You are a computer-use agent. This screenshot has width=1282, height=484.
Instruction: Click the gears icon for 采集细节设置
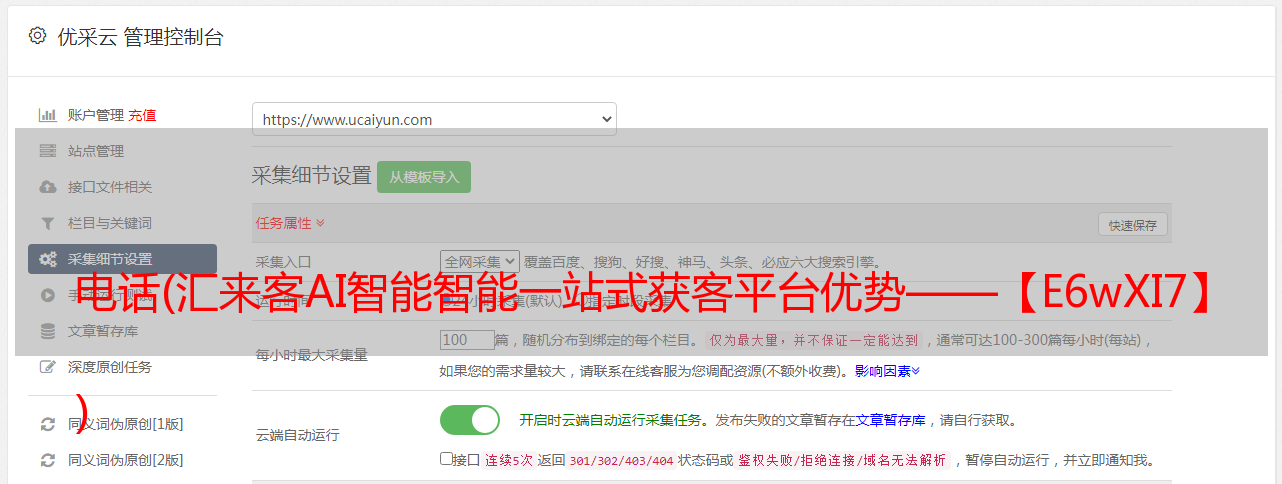pos(47,259)
